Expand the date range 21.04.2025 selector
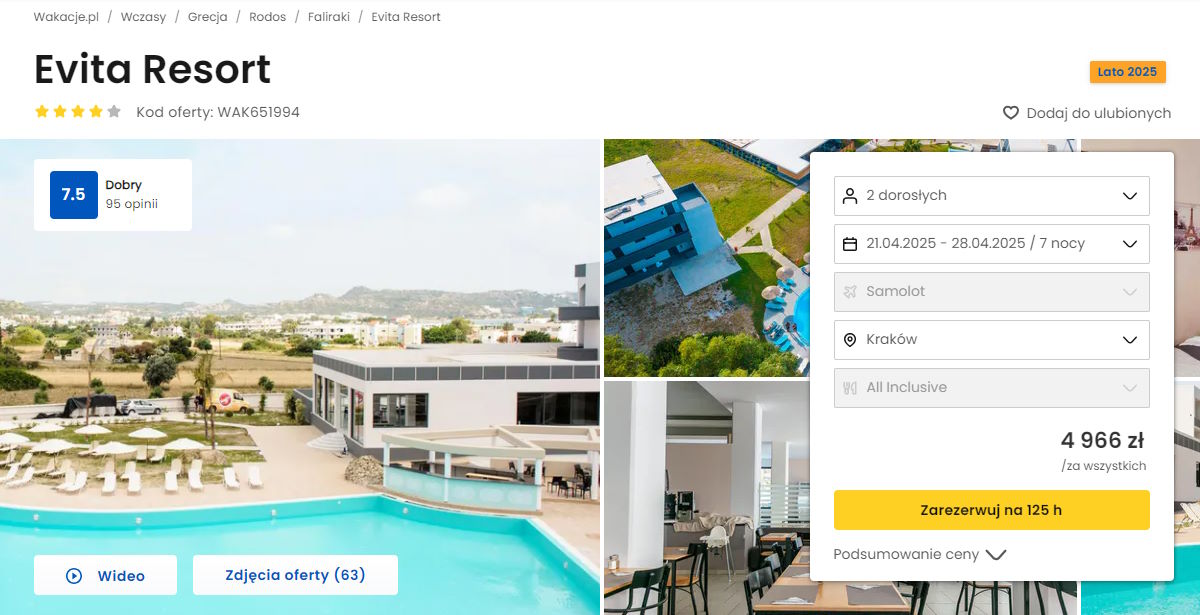This screenshot has height=615, width=1200. tap(991, 243)
